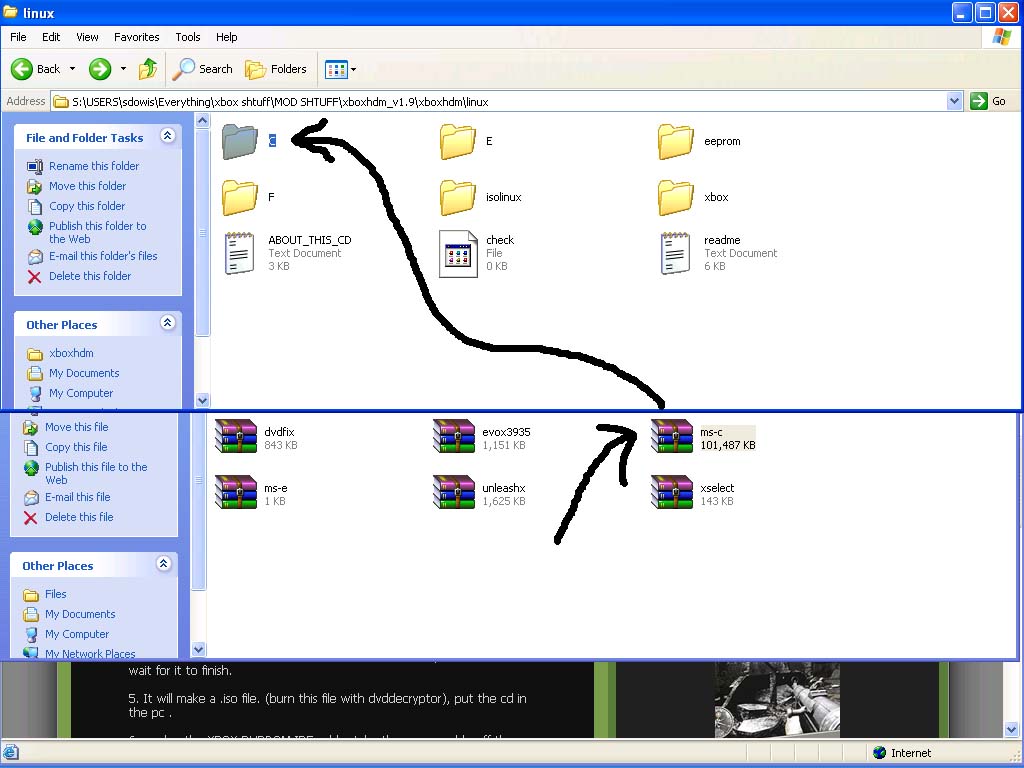Select the xbox folder
This screenshot has width=1024, height=768.
(693, 197)
